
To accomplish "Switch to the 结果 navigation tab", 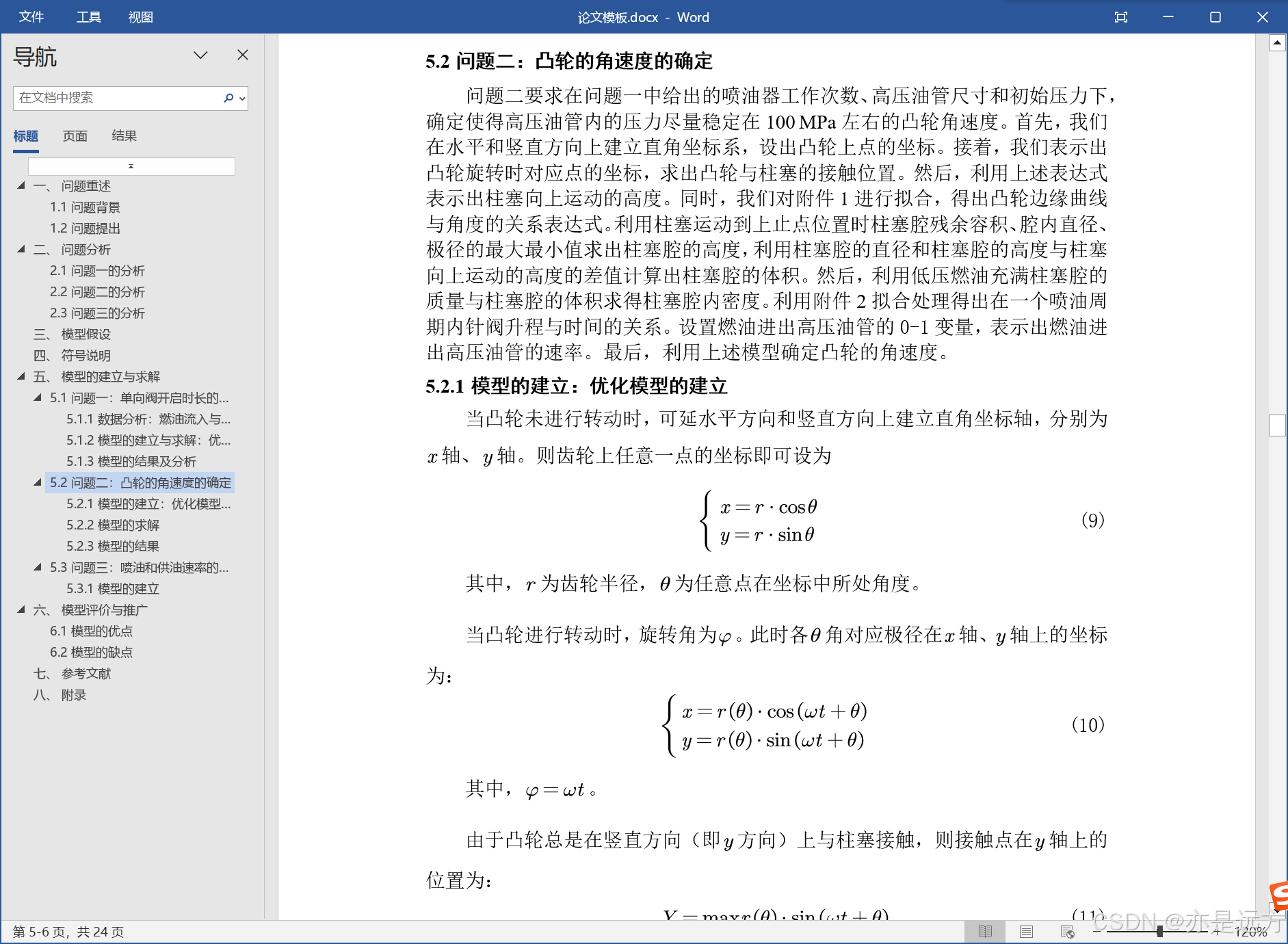I will (x=124, y=136).
